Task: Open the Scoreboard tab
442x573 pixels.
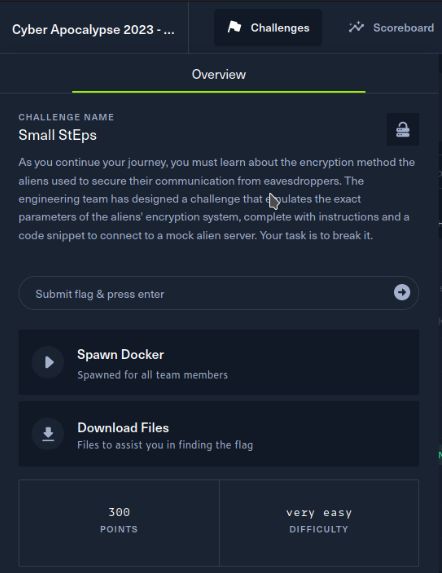Action: point(392,28)
